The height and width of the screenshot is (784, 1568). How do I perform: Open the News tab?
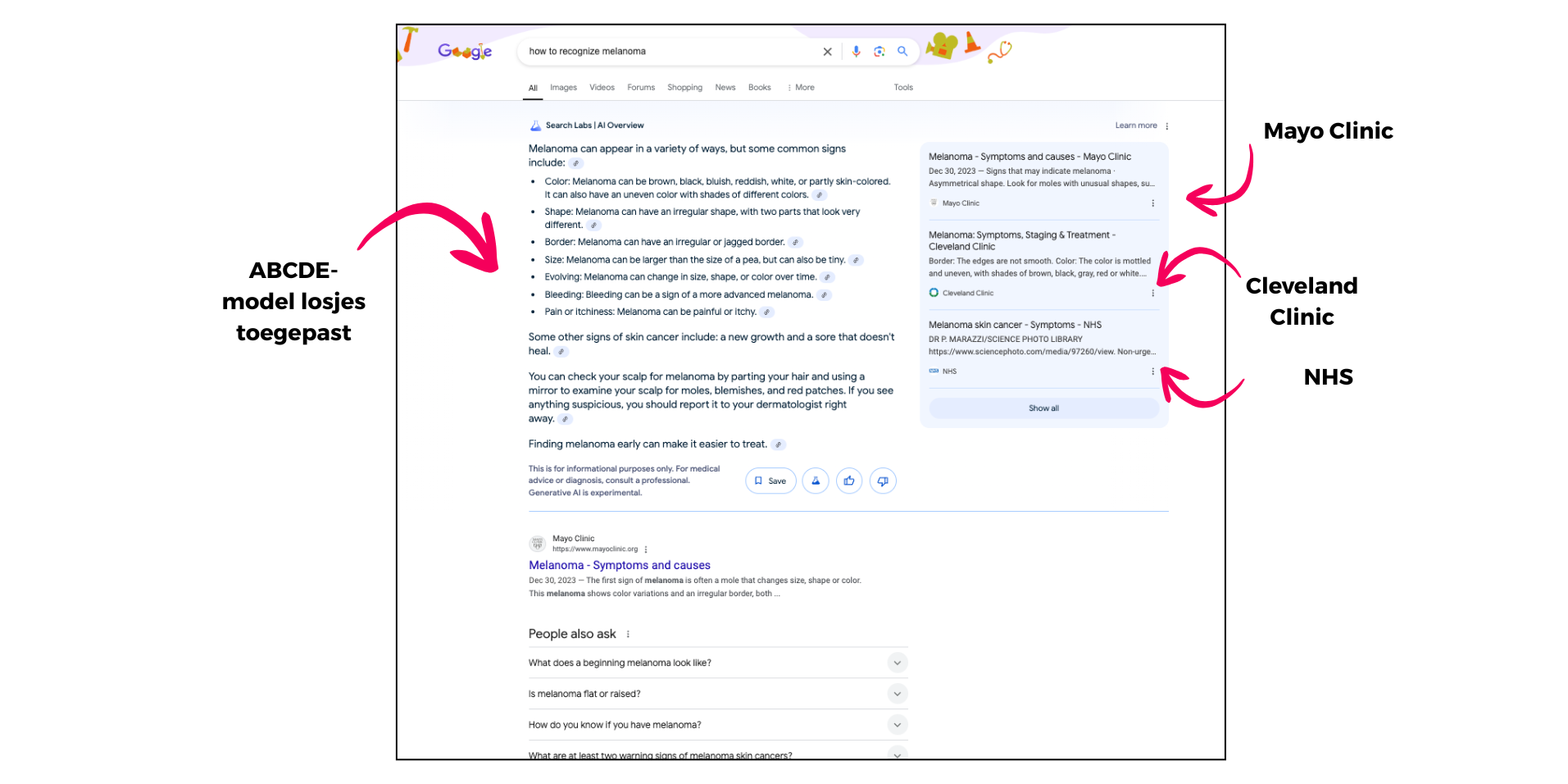[x=725, y=88]
